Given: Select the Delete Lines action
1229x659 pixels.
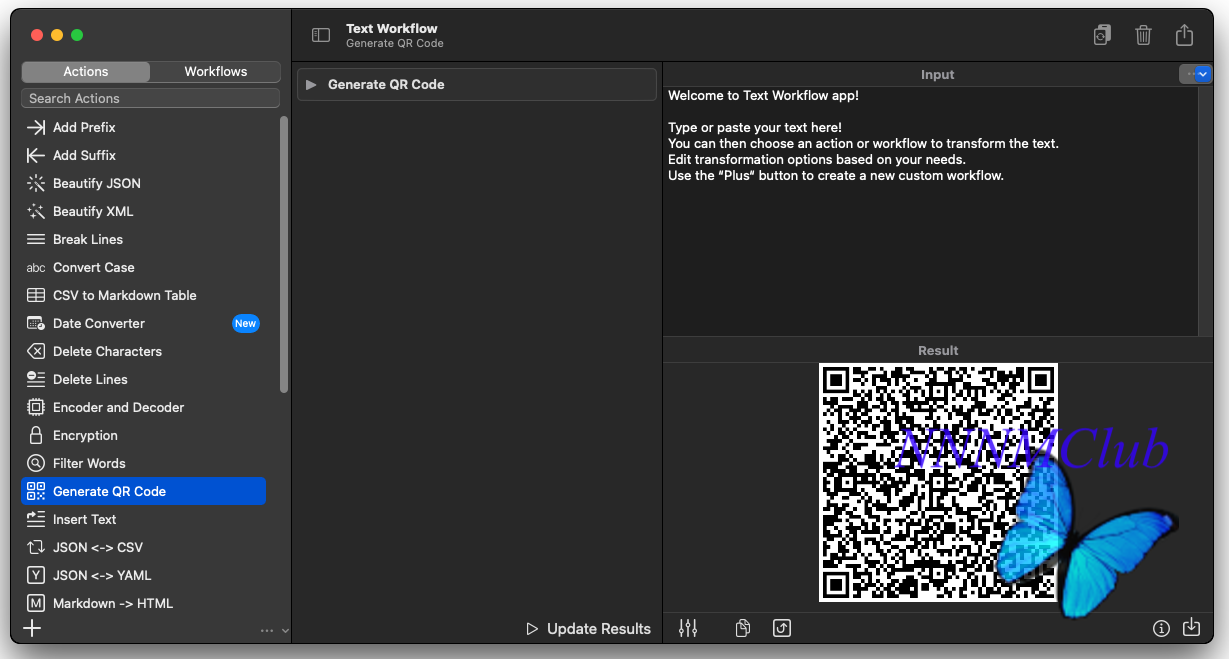Looking at the screenshot, I should [144, 379].
